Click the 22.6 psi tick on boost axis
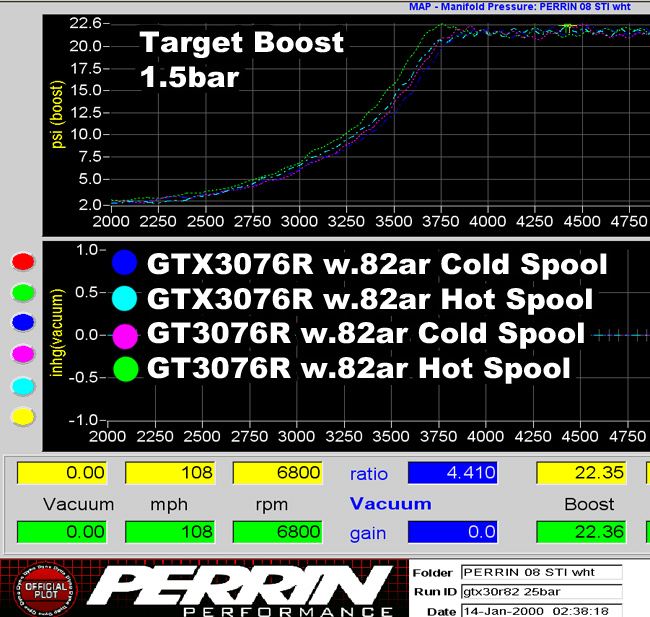Image resolution: width=650 pixels, height=617 pixels. 85,23
